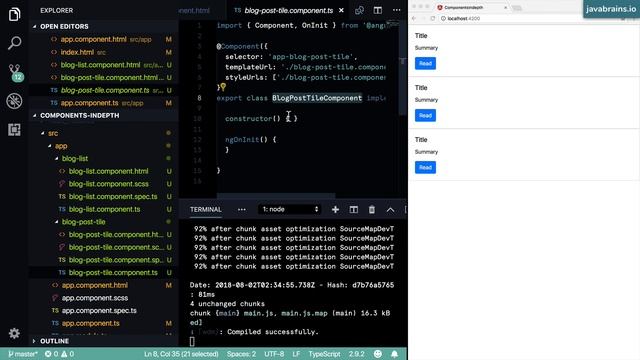Open the Debug view in activity bar
This screenshot has height=360, width=640.
pyautogui.click(x=14, y=101)
